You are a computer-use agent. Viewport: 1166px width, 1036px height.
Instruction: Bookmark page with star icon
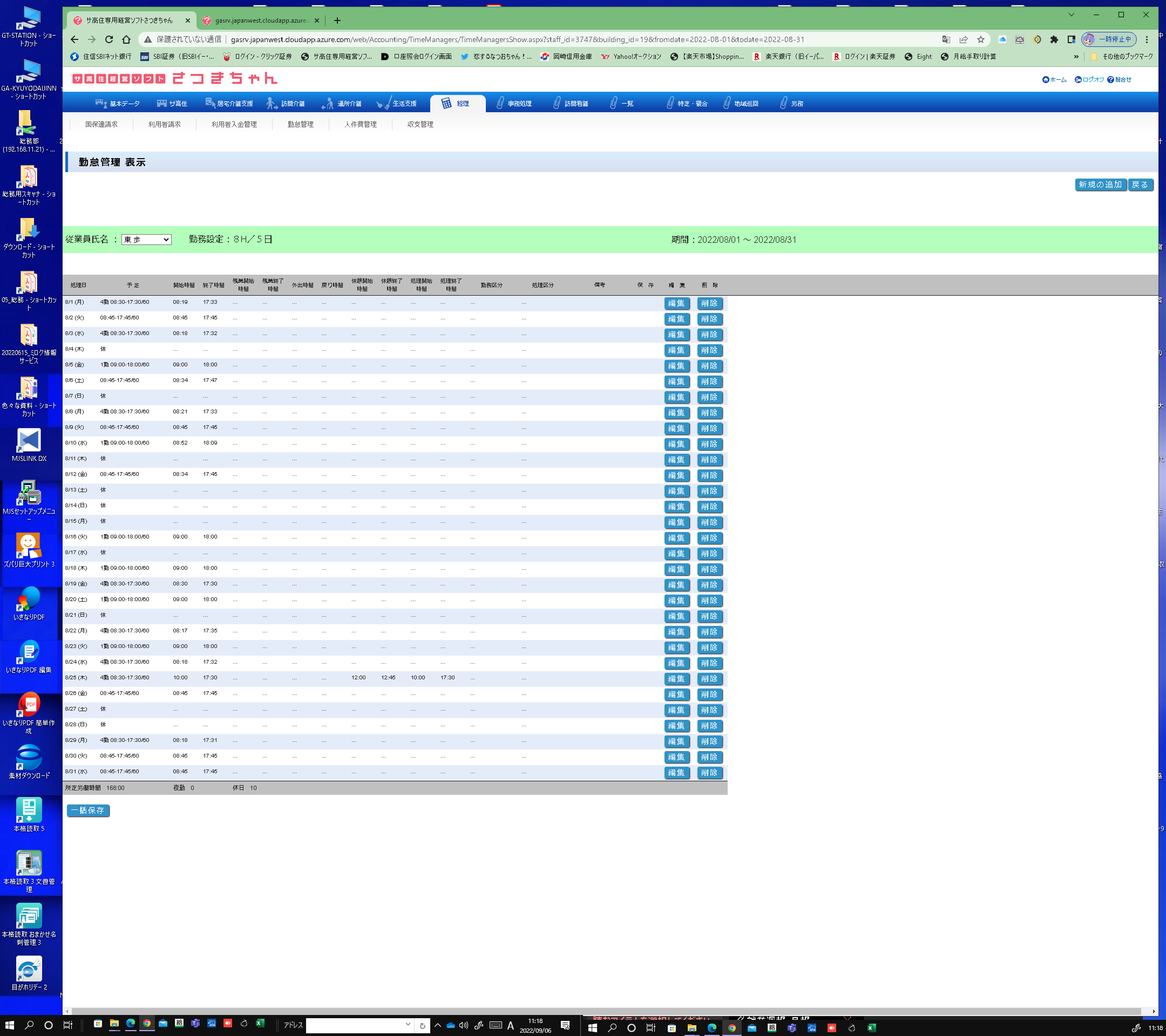[x=981, y=39]
